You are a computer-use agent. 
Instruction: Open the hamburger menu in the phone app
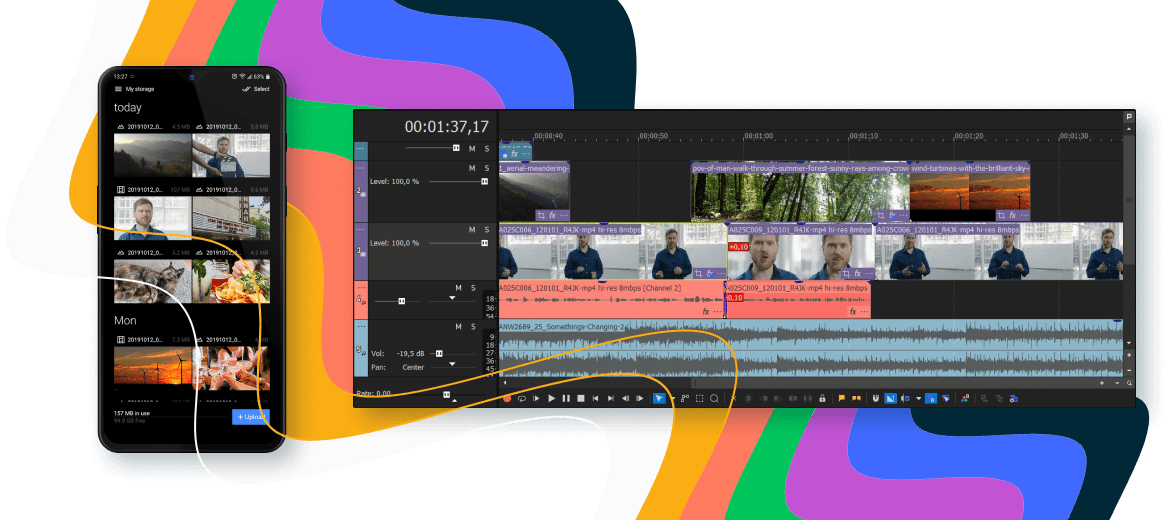(118, 89)
